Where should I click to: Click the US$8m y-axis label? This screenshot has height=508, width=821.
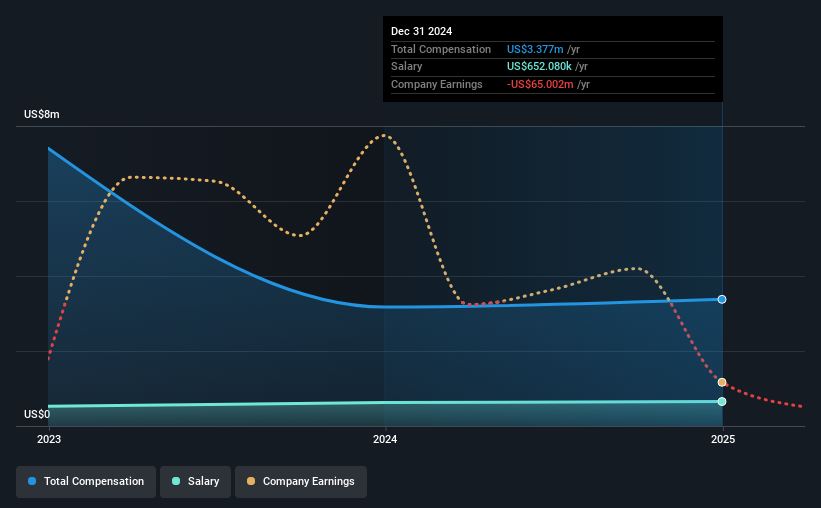(42, 114)
